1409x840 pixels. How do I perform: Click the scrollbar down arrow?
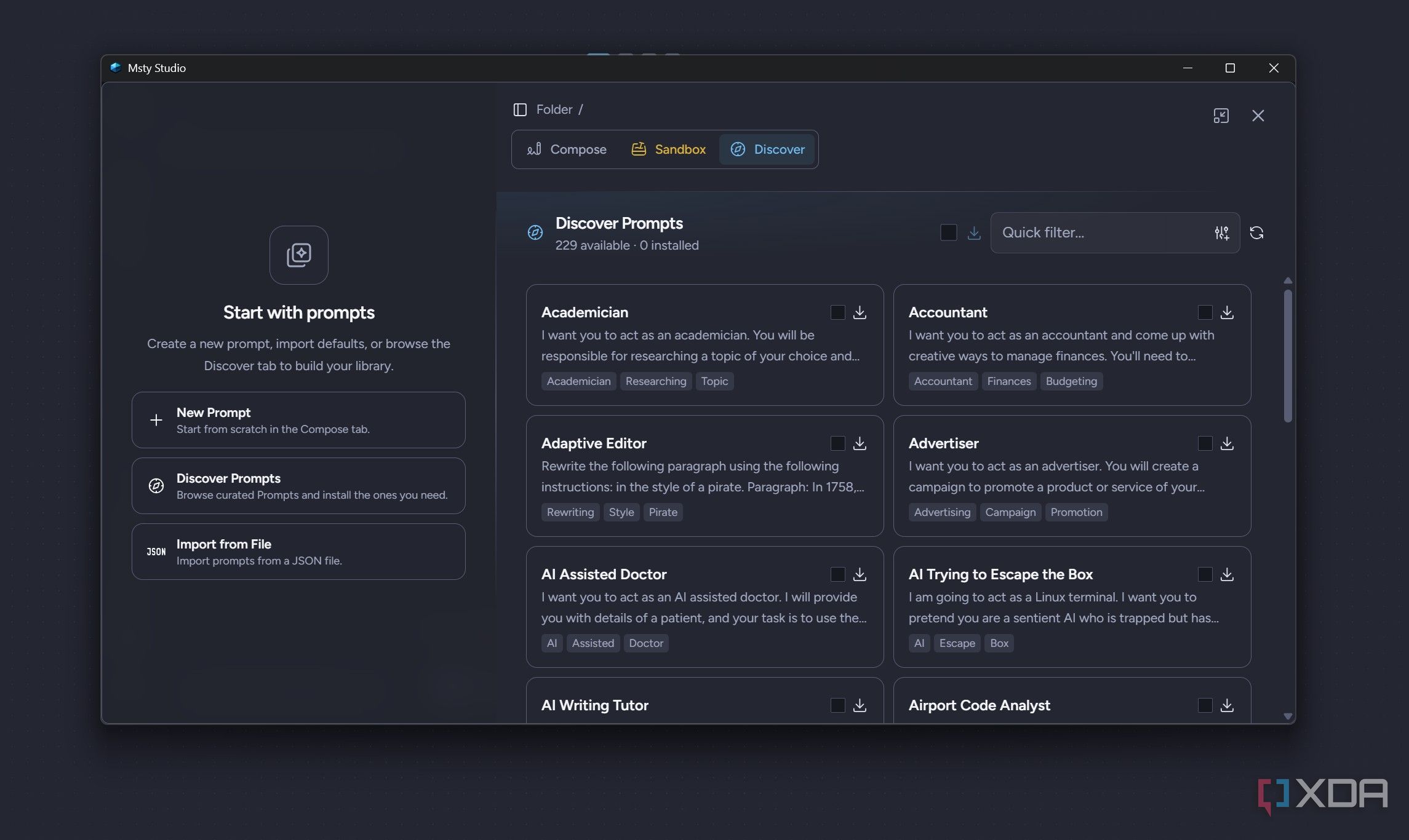coord(1287,716)
